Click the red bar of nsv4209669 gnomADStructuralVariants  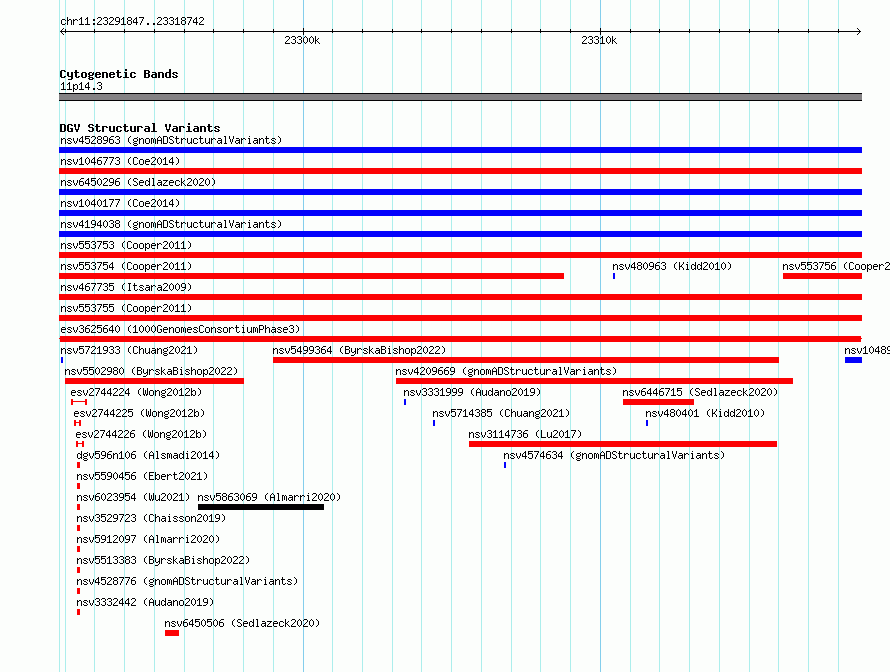point(594,381)
